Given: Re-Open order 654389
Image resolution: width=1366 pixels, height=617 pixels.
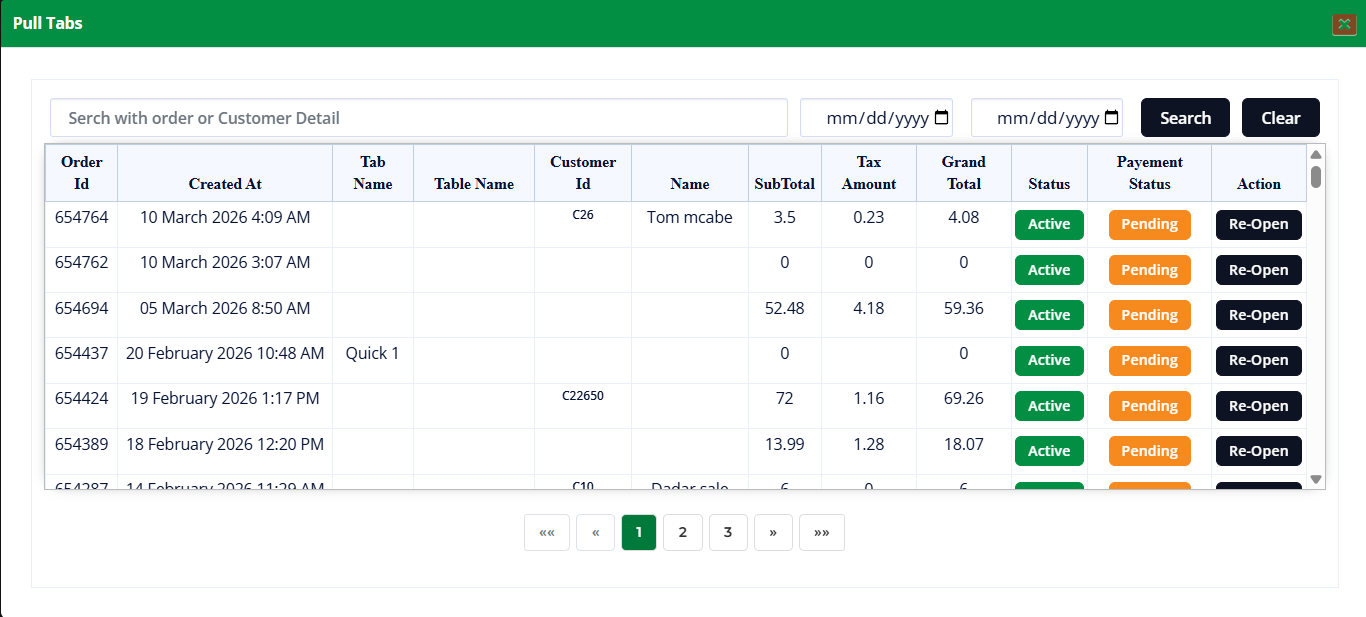Looking at the screenshot, I should tap(1258, 451).
